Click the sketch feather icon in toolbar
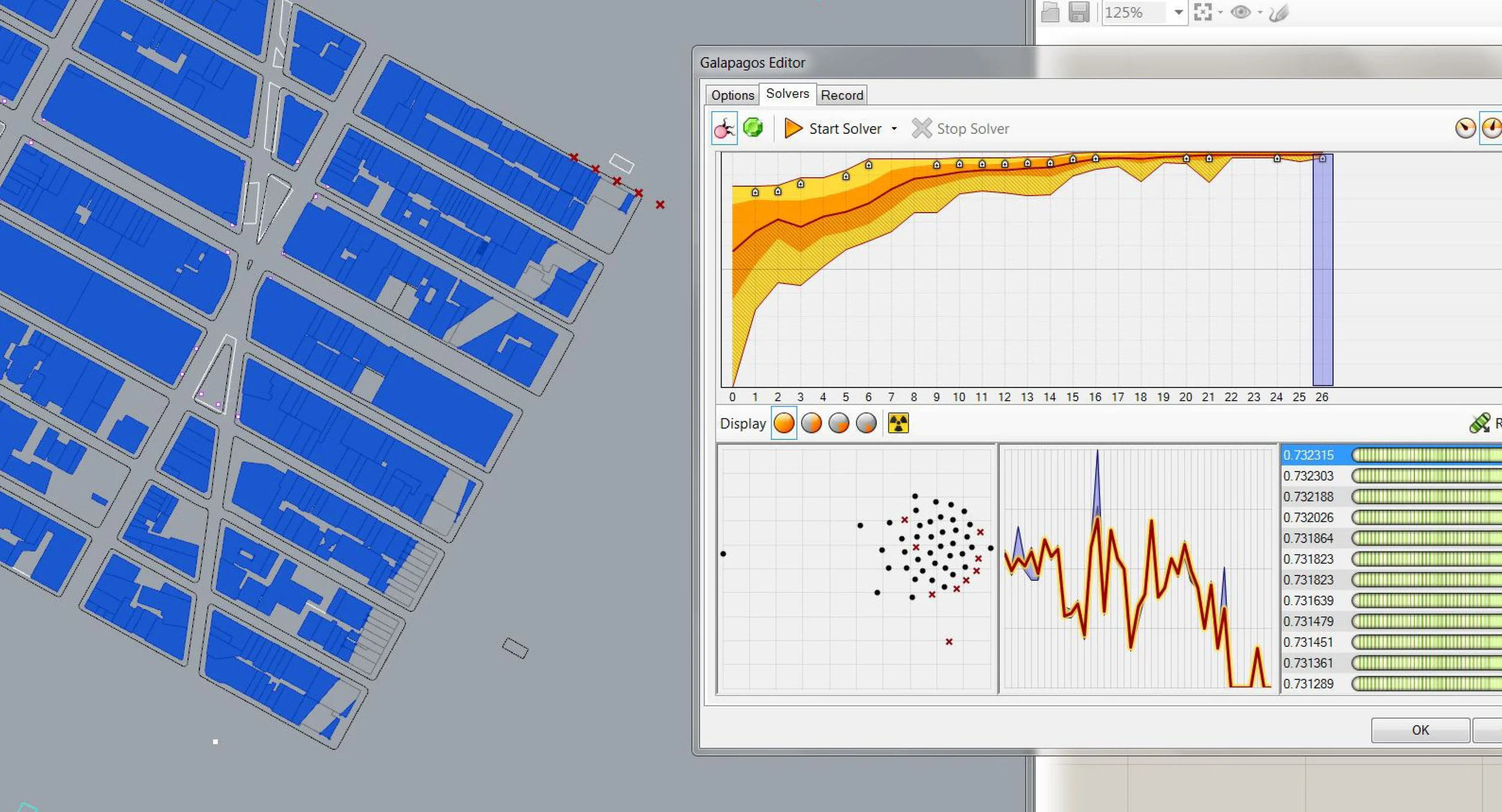 [1279, 12]
